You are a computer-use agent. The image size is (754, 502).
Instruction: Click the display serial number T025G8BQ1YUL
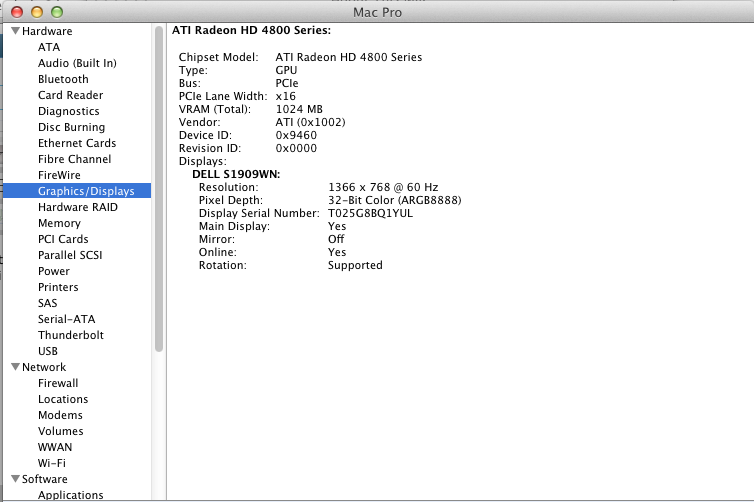[x=370, y=213]
